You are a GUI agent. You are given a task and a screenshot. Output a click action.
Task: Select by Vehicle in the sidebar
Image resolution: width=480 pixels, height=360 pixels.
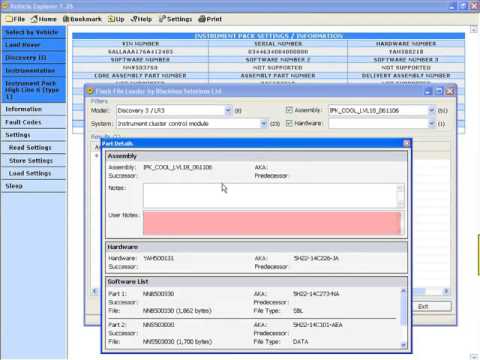(x=33, y=32)
